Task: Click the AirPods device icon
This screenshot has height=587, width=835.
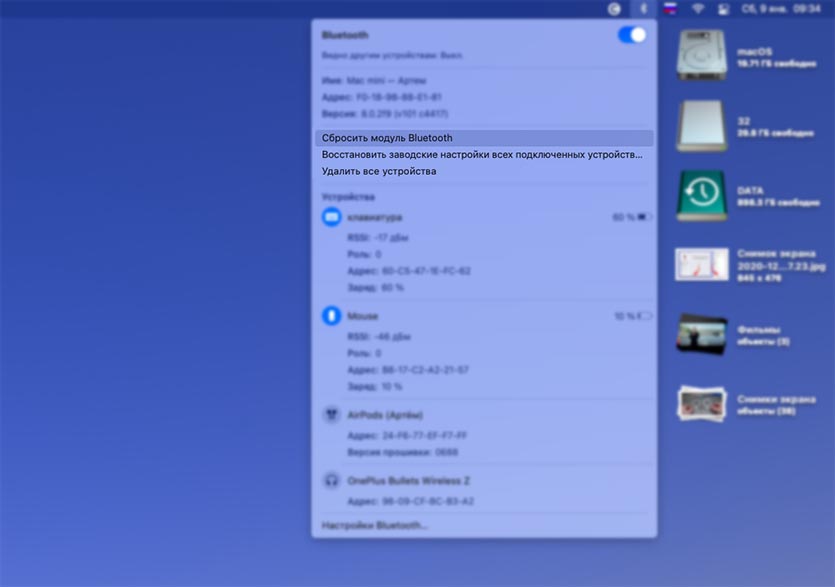Action: (331, 414)
